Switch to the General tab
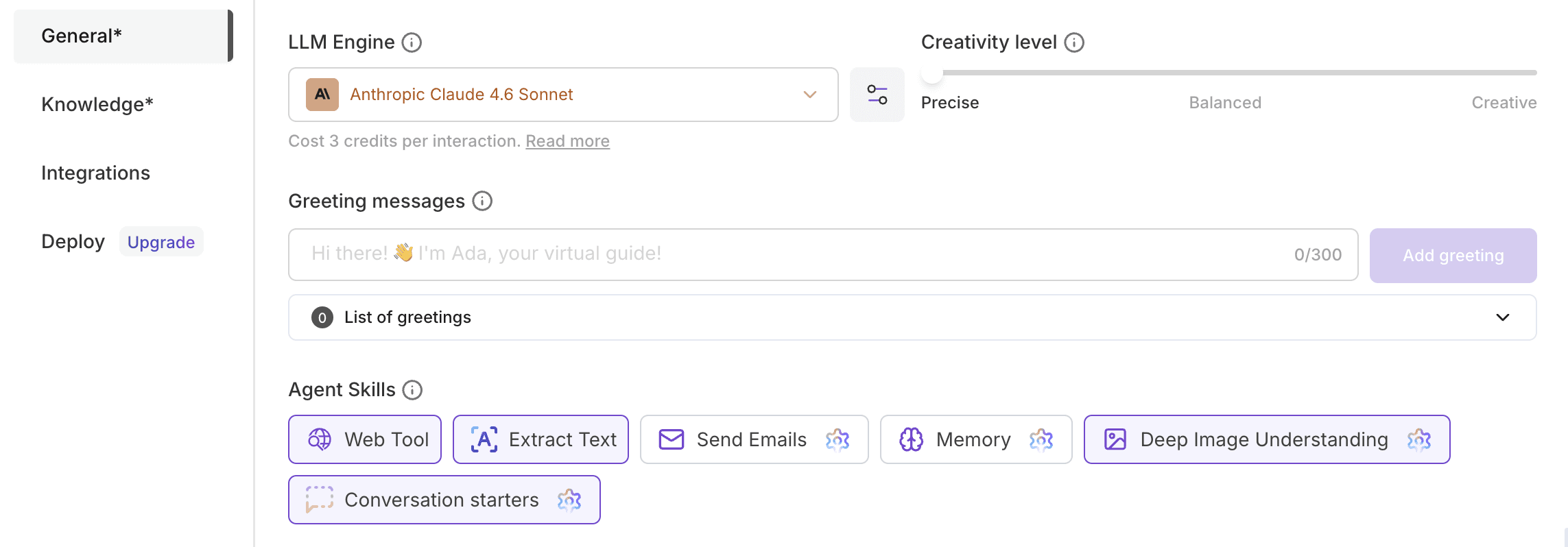Image resolution: width=1568 pixels, height=547 pixels. [123, 36]
